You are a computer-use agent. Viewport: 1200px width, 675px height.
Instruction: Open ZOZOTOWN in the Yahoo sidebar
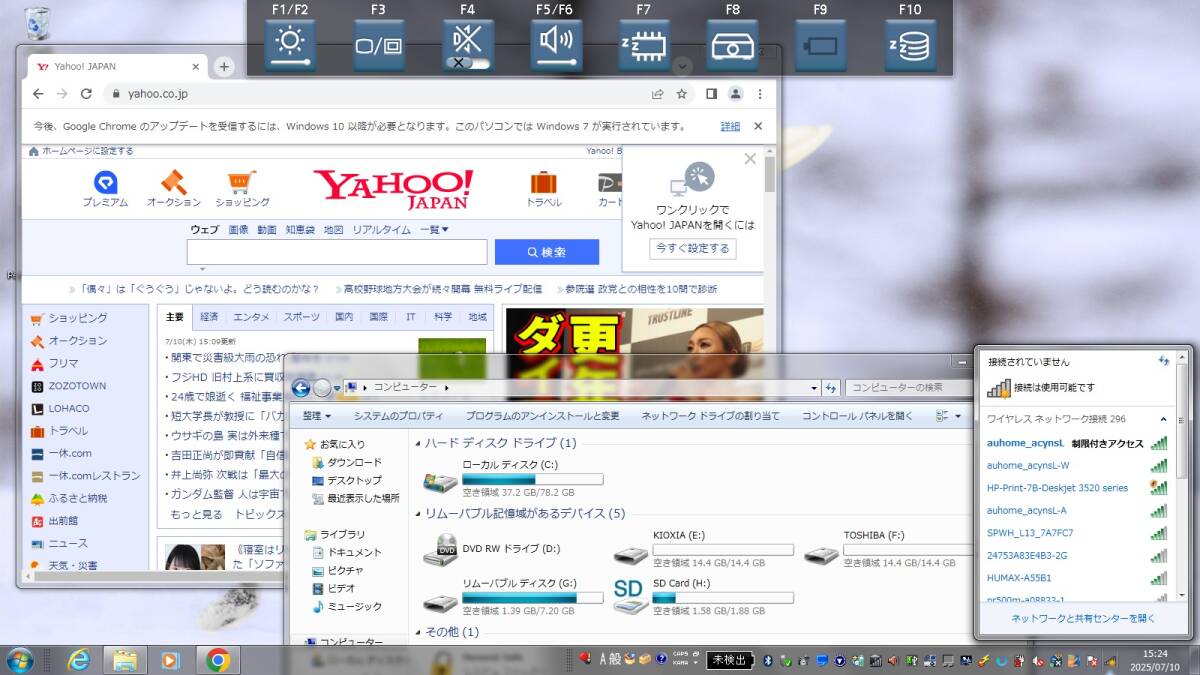point(77,386)
